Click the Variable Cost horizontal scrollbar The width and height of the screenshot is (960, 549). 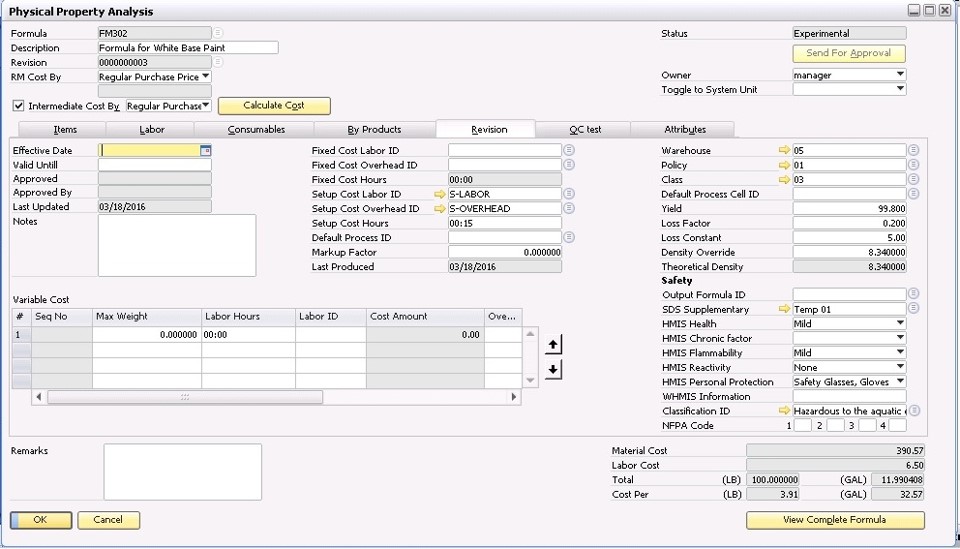[185, 397]
